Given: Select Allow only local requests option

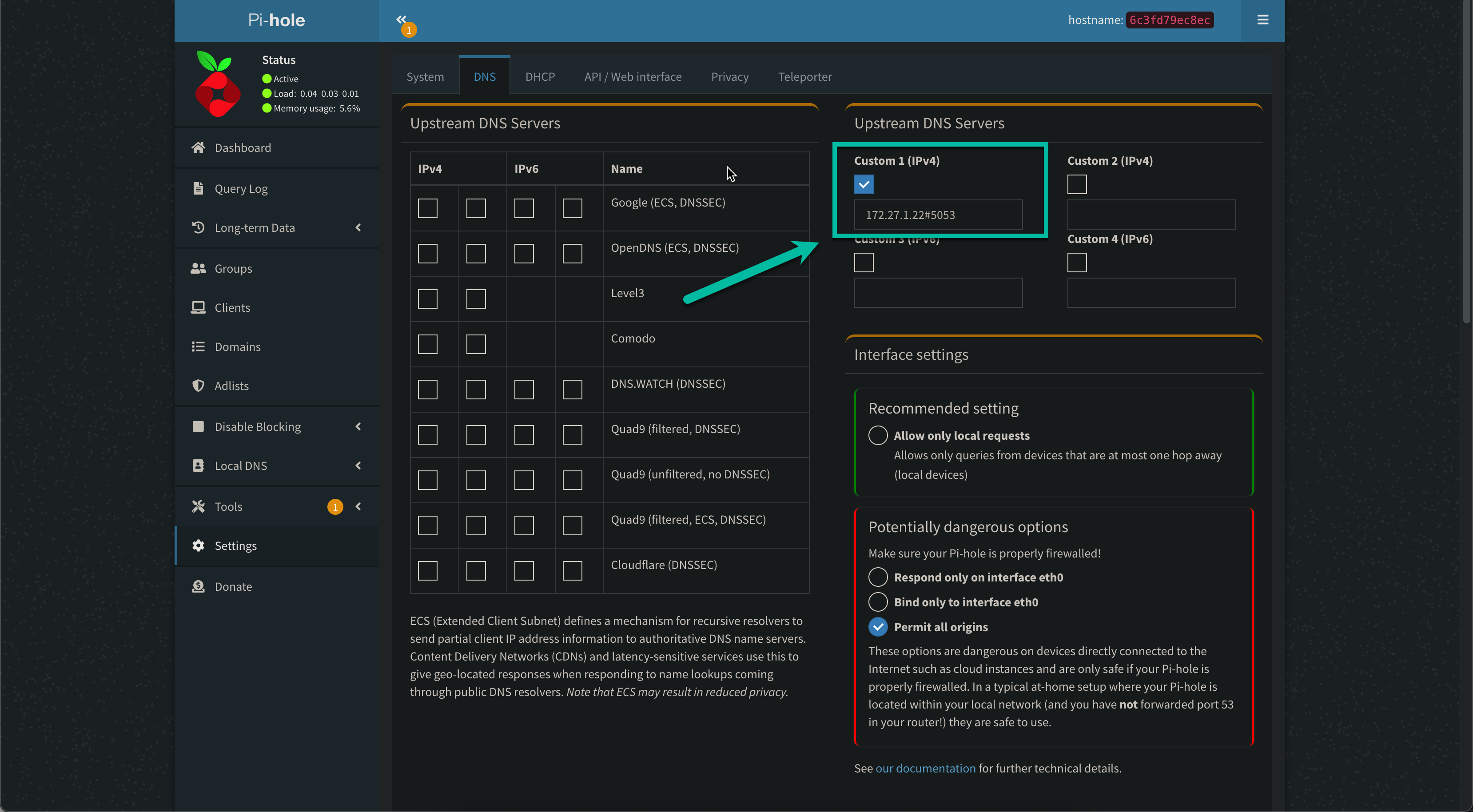Looking at the screenshot, I should click(878, 435).
